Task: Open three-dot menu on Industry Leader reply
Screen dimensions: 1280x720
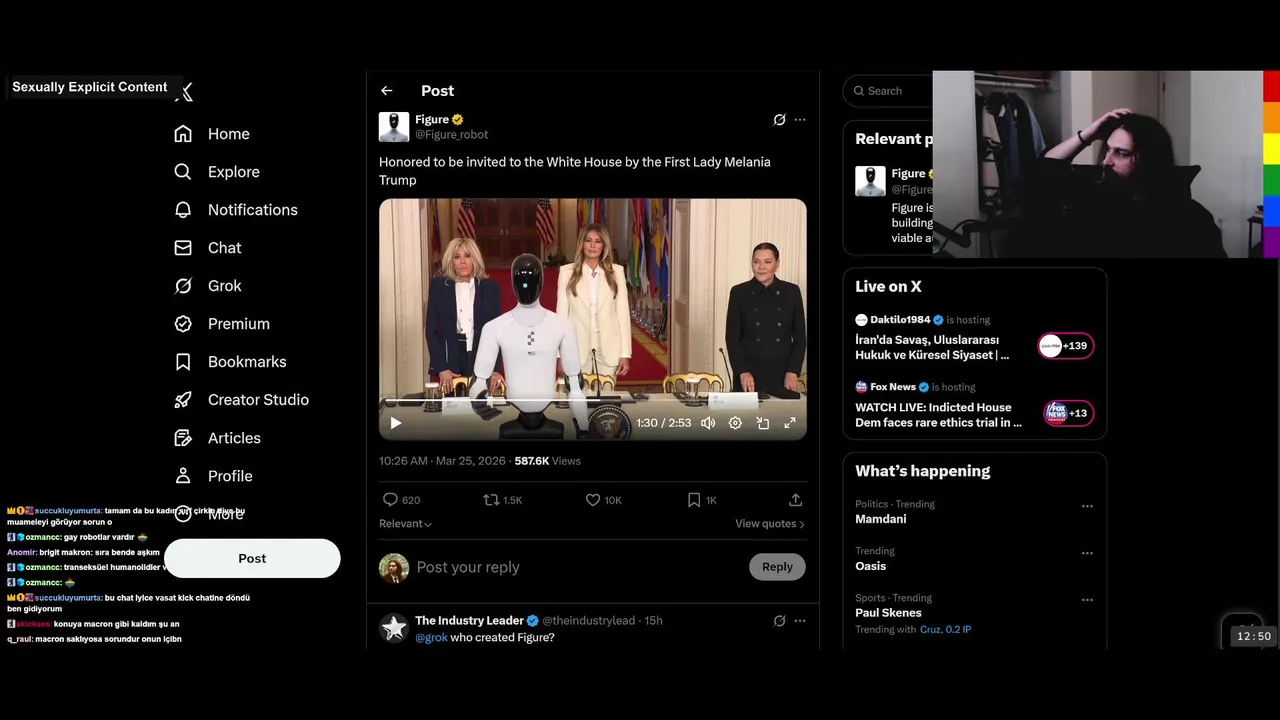Action: (x=800, y=621)
